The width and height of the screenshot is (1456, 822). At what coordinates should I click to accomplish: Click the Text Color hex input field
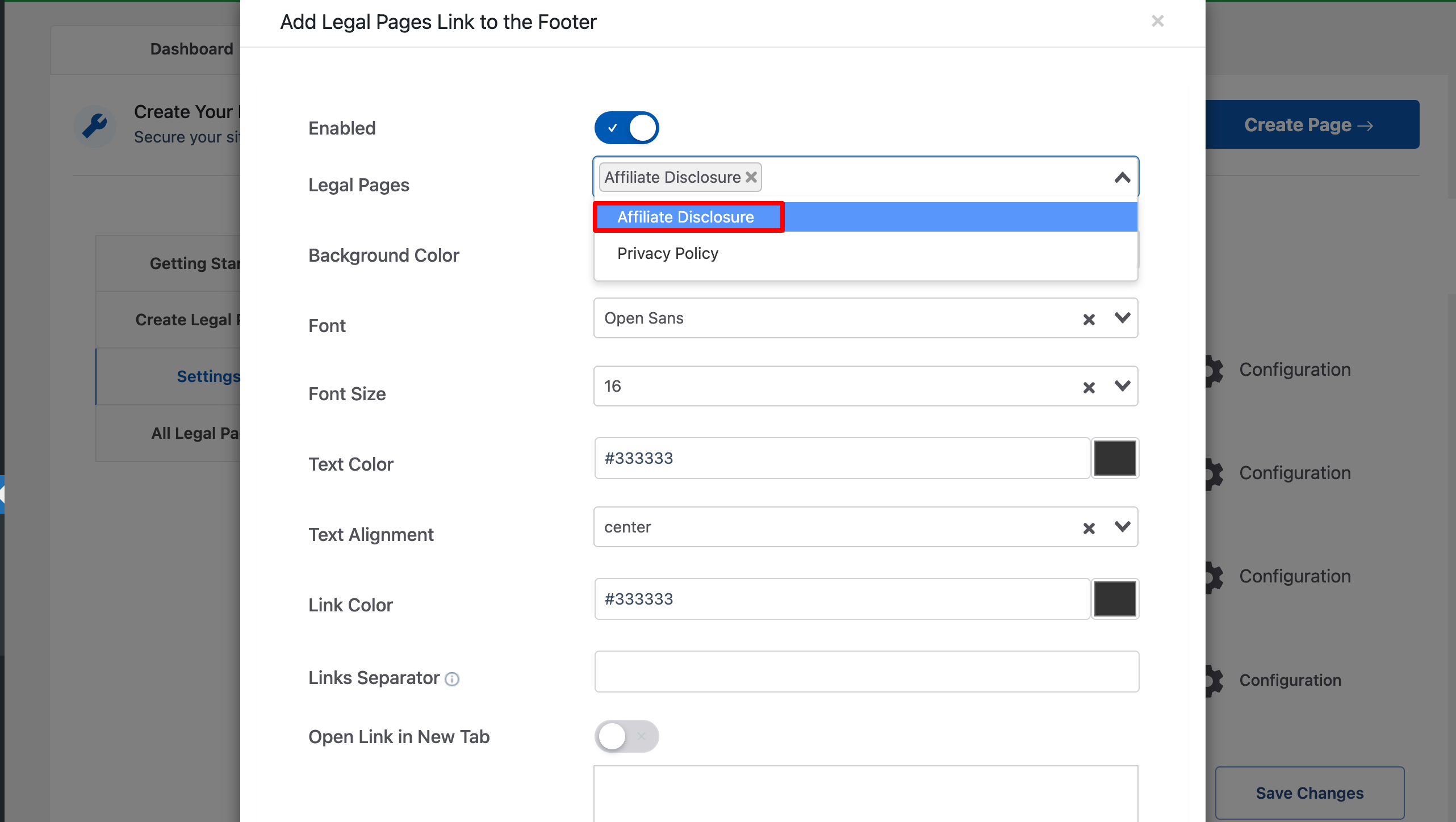click(842, 458)
